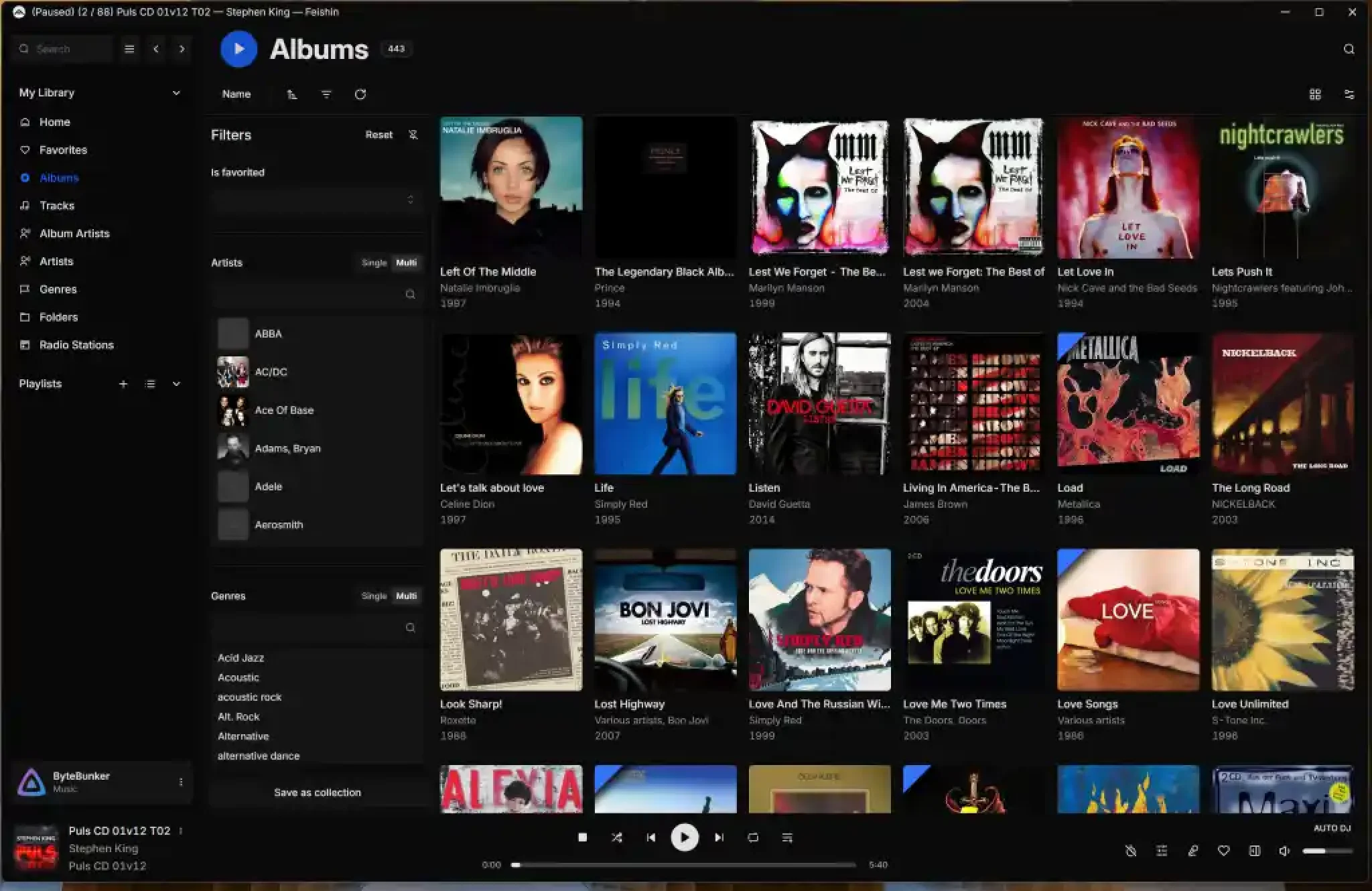The image size is (1372, 891).
Task: Open Favorites in the sidebar
Action: pyautogui.click(x=63, y=150)
